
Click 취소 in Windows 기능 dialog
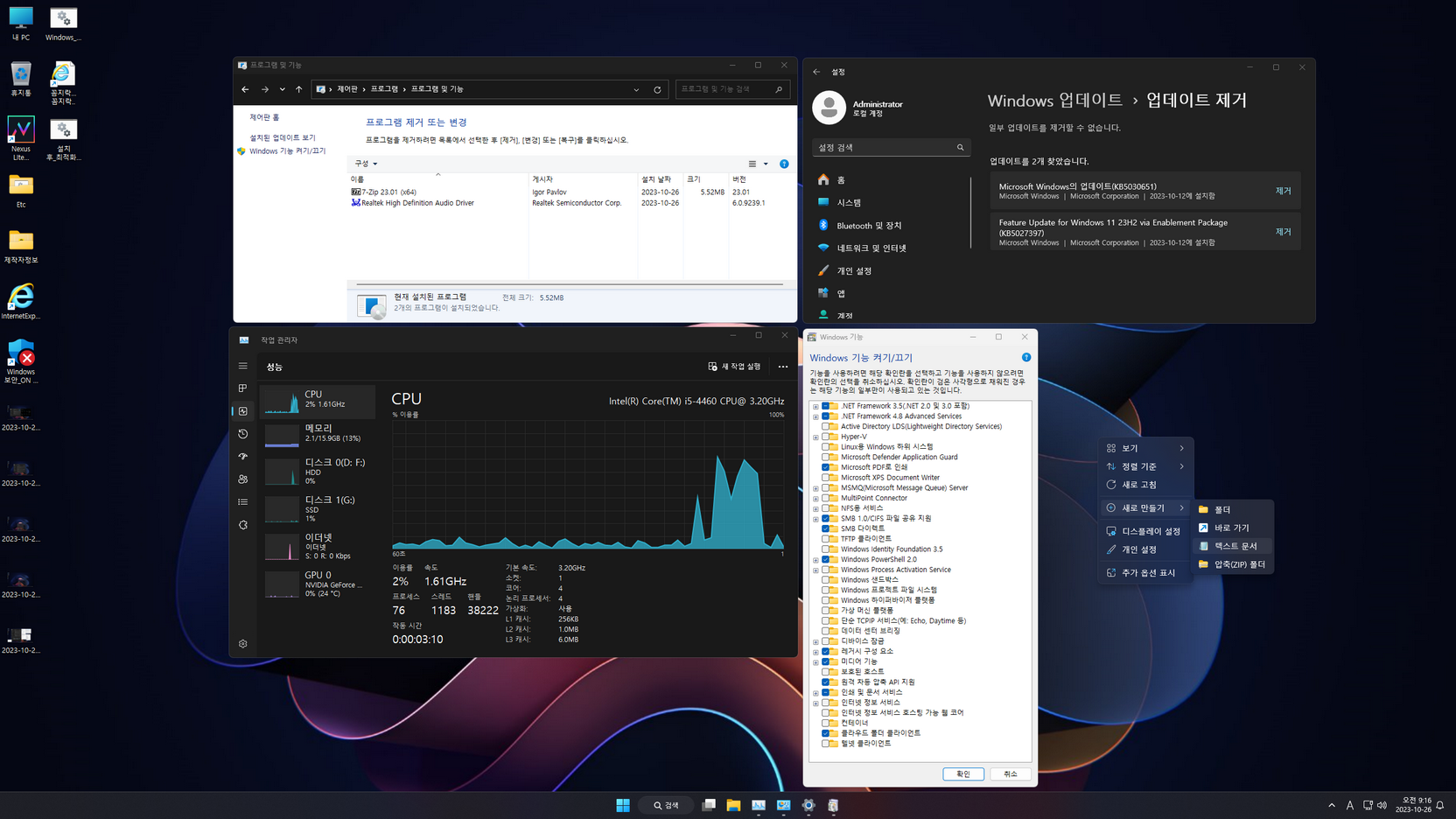[x=1010, y=773]
